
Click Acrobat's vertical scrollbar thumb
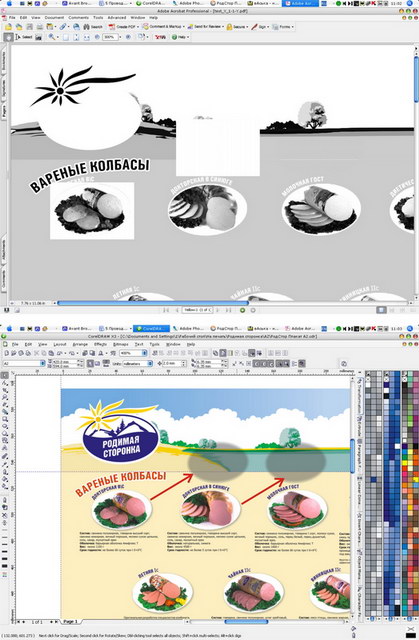click(416, 79)
